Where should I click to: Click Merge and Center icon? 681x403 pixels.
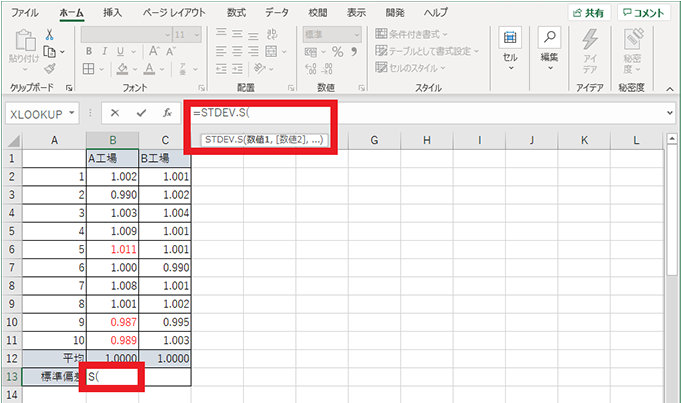coord(271,51)
